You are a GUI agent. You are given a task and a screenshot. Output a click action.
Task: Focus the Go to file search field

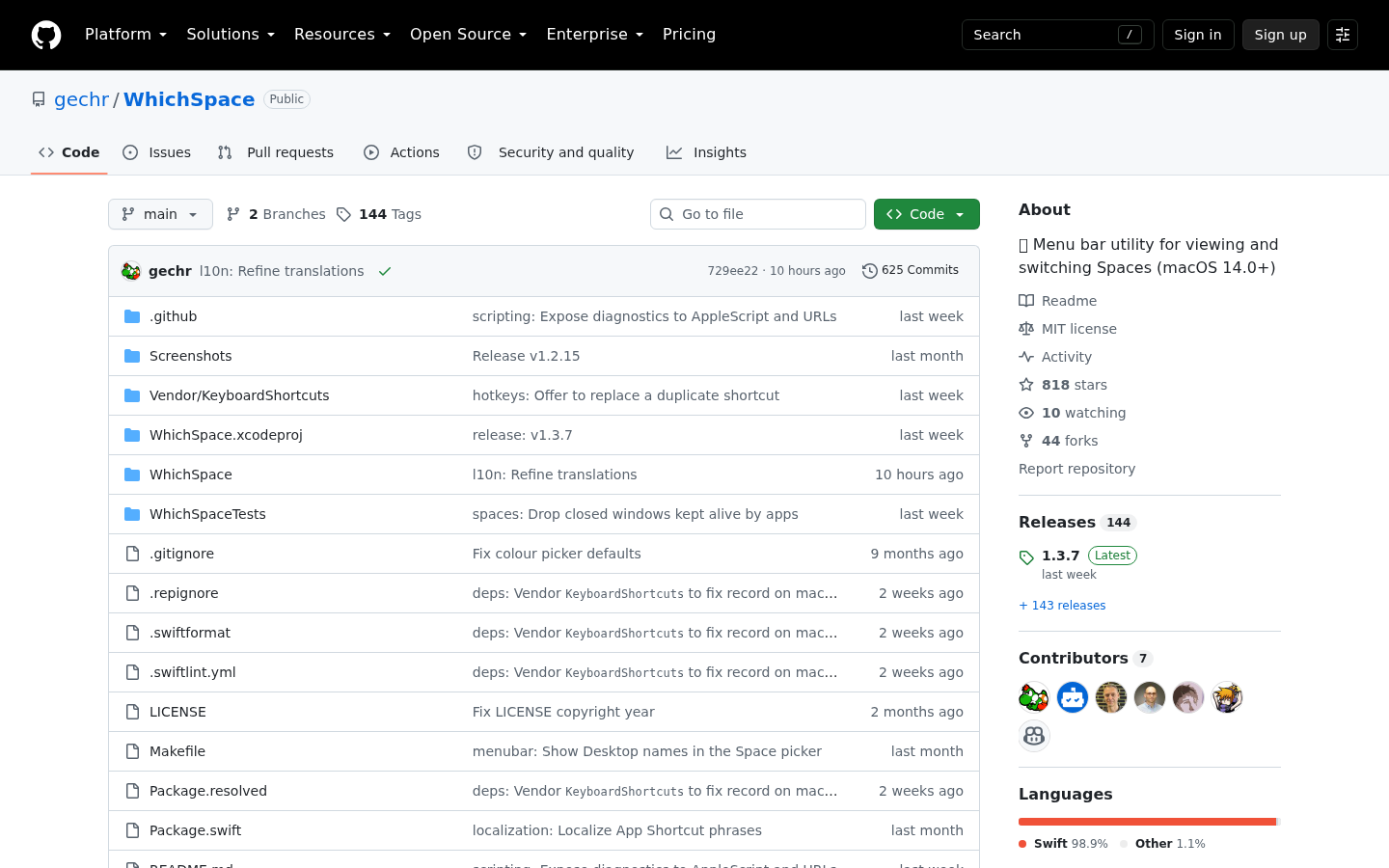(758, 214)
